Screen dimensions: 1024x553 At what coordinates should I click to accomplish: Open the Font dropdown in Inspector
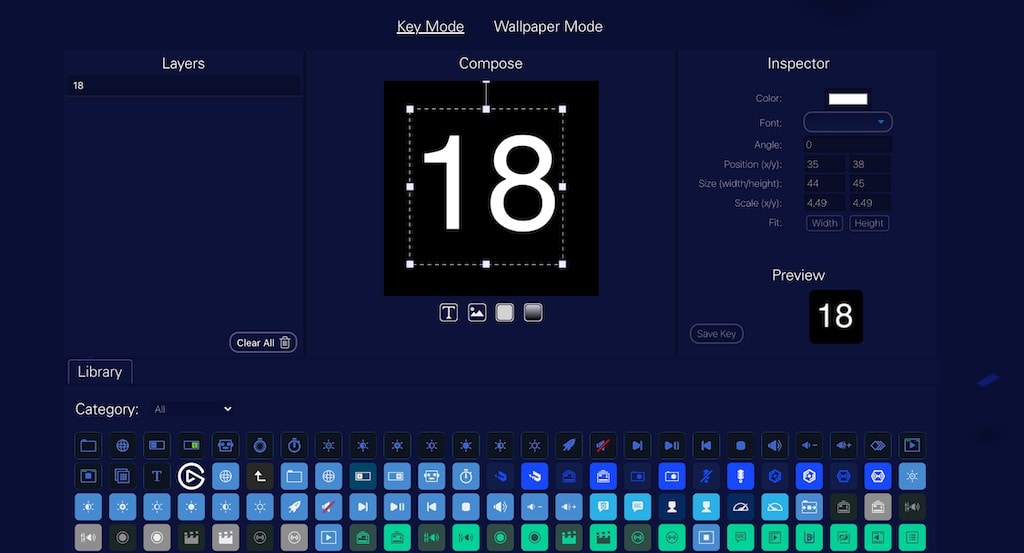(847, 122)
